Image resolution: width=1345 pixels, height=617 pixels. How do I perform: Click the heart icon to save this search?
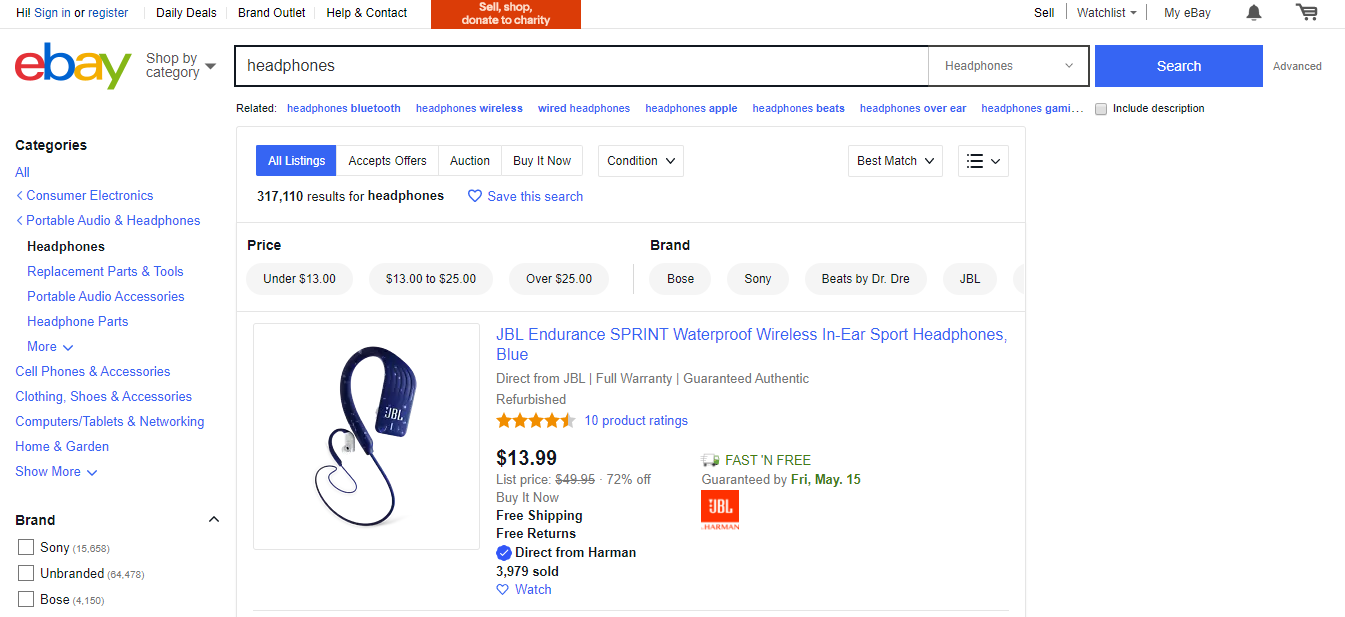point(475,197)
